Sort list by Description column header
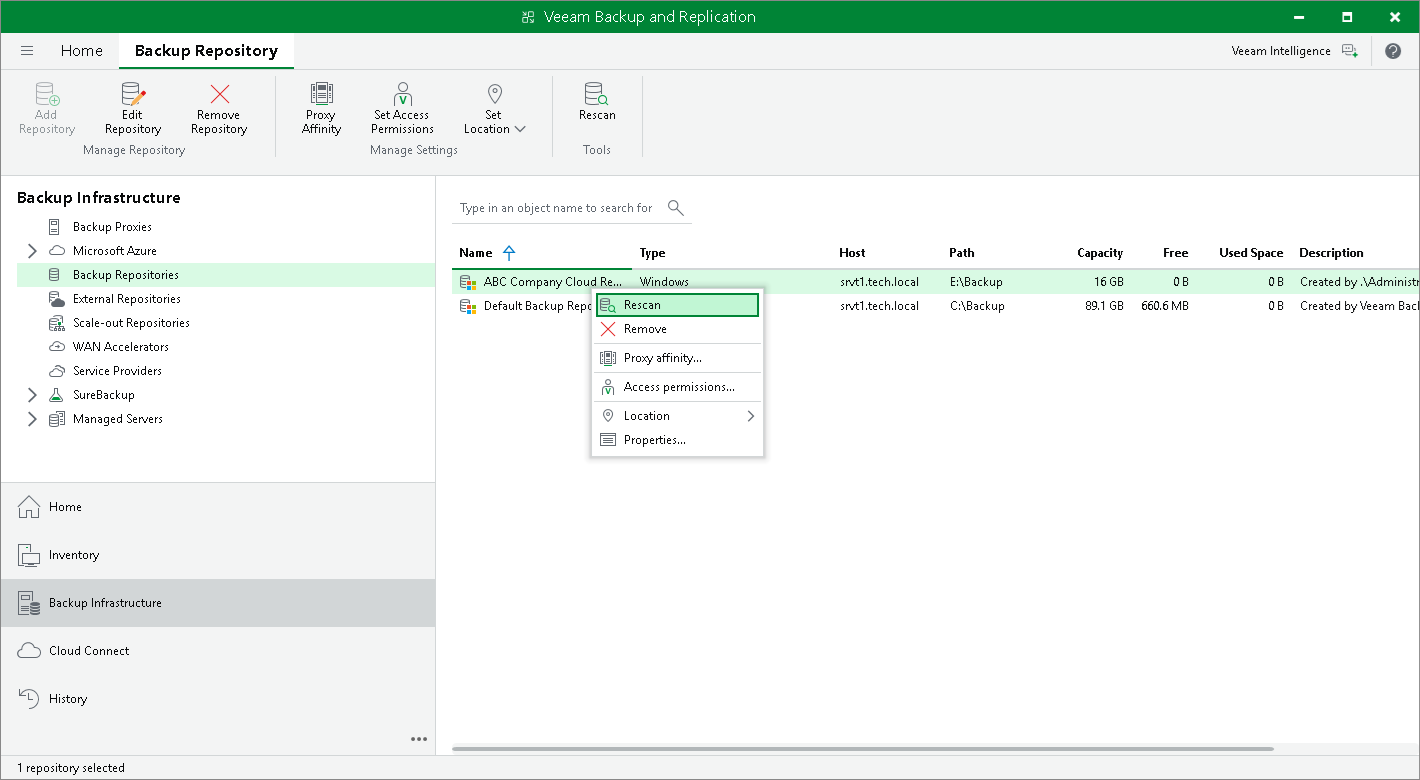 click(1331, 253)
